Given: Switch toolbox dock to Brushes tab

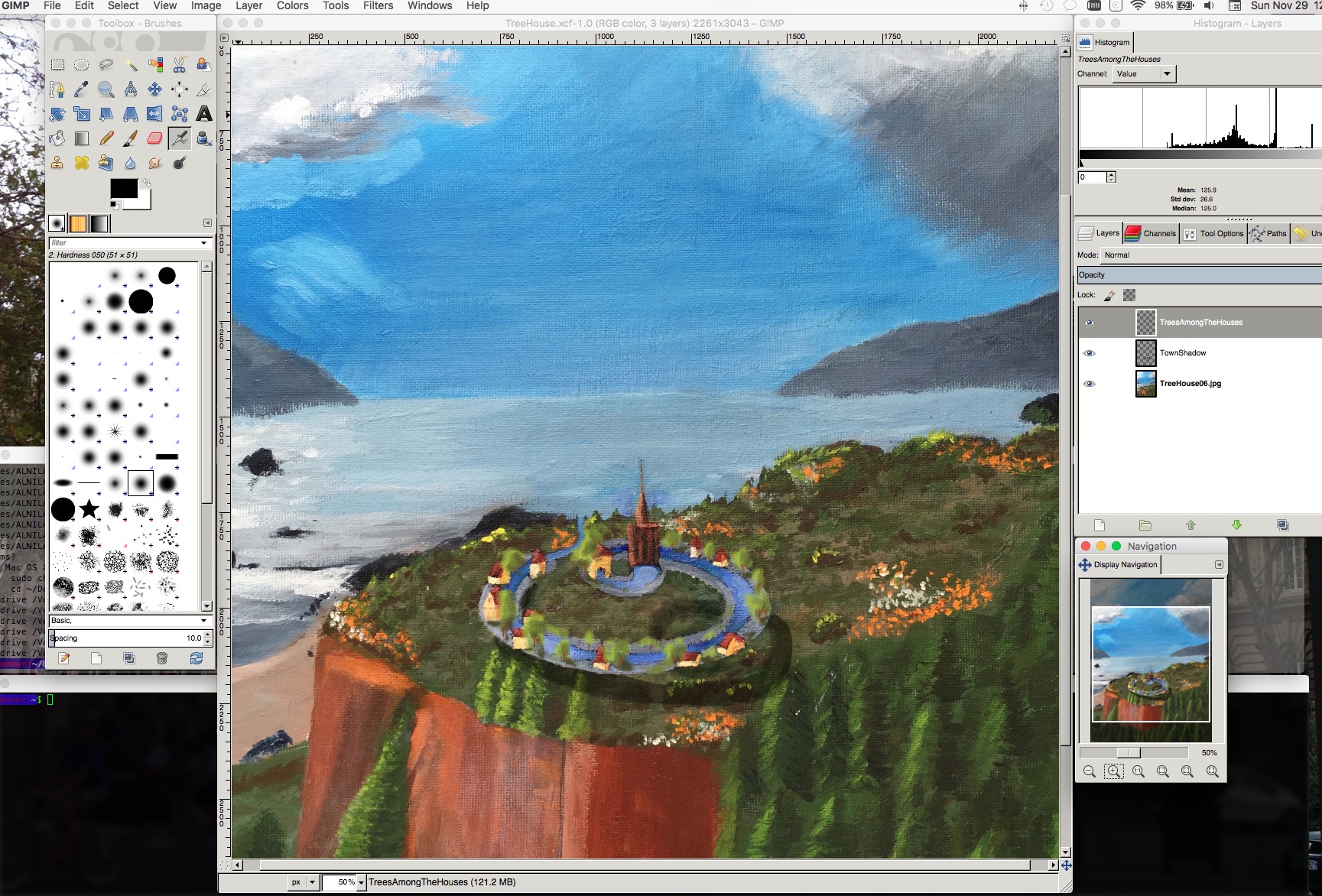Looking at the screenshot, I should [57, 223].
